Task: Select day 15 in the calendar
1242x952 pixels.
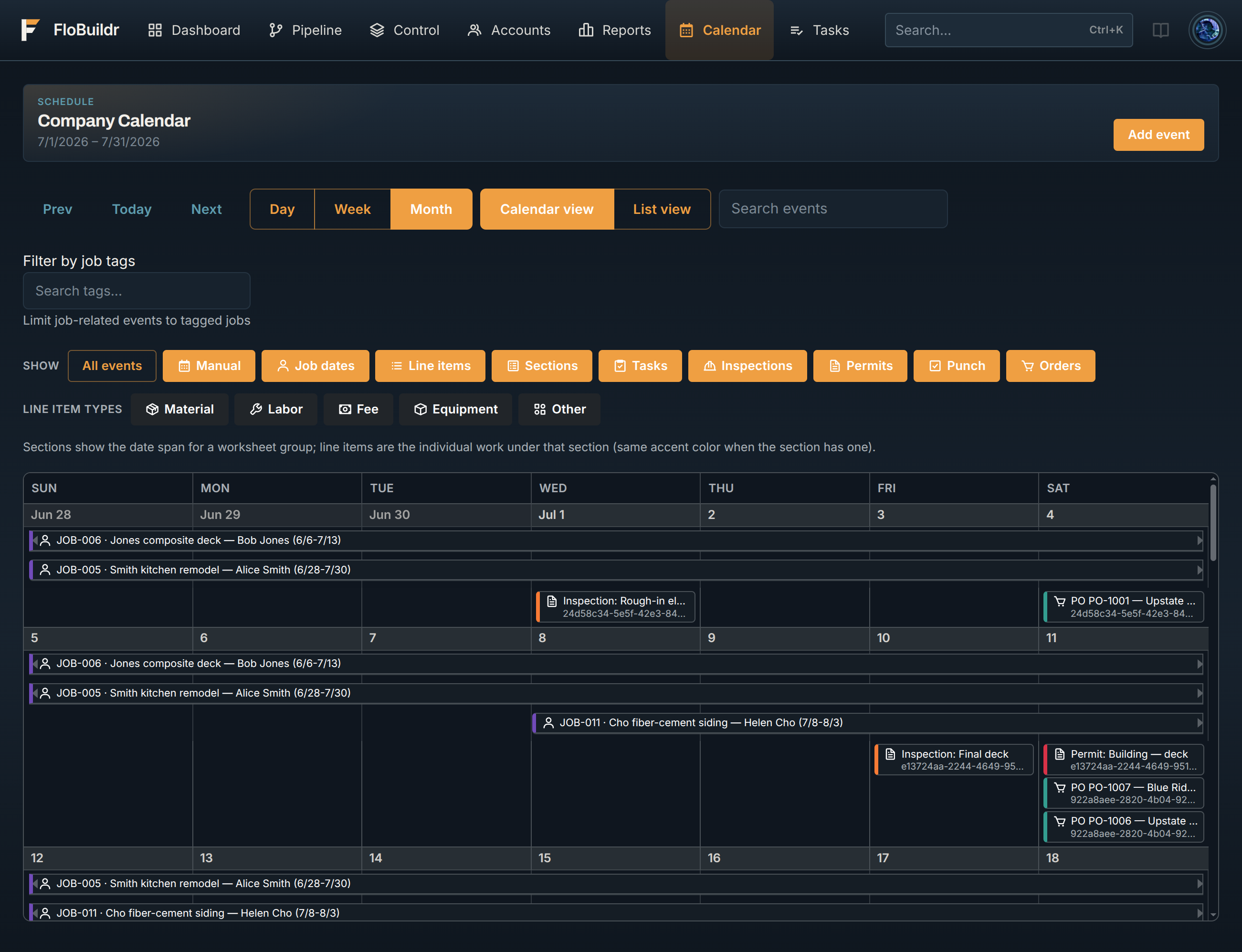Action: (615, 858)
